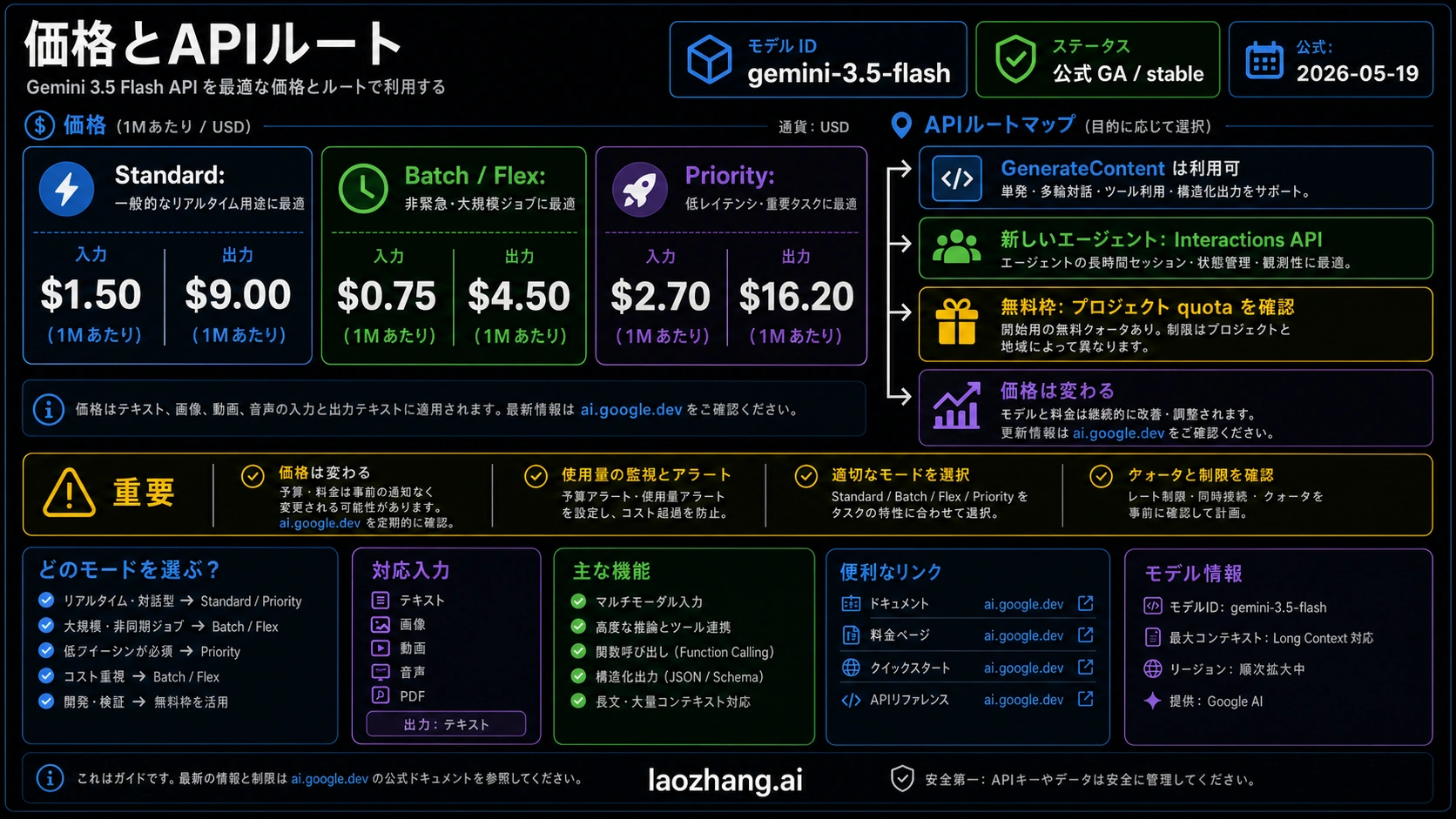Click the laozhang.ai text in footer
This screenshot has width=1456, height=819.
click(725, 780)
